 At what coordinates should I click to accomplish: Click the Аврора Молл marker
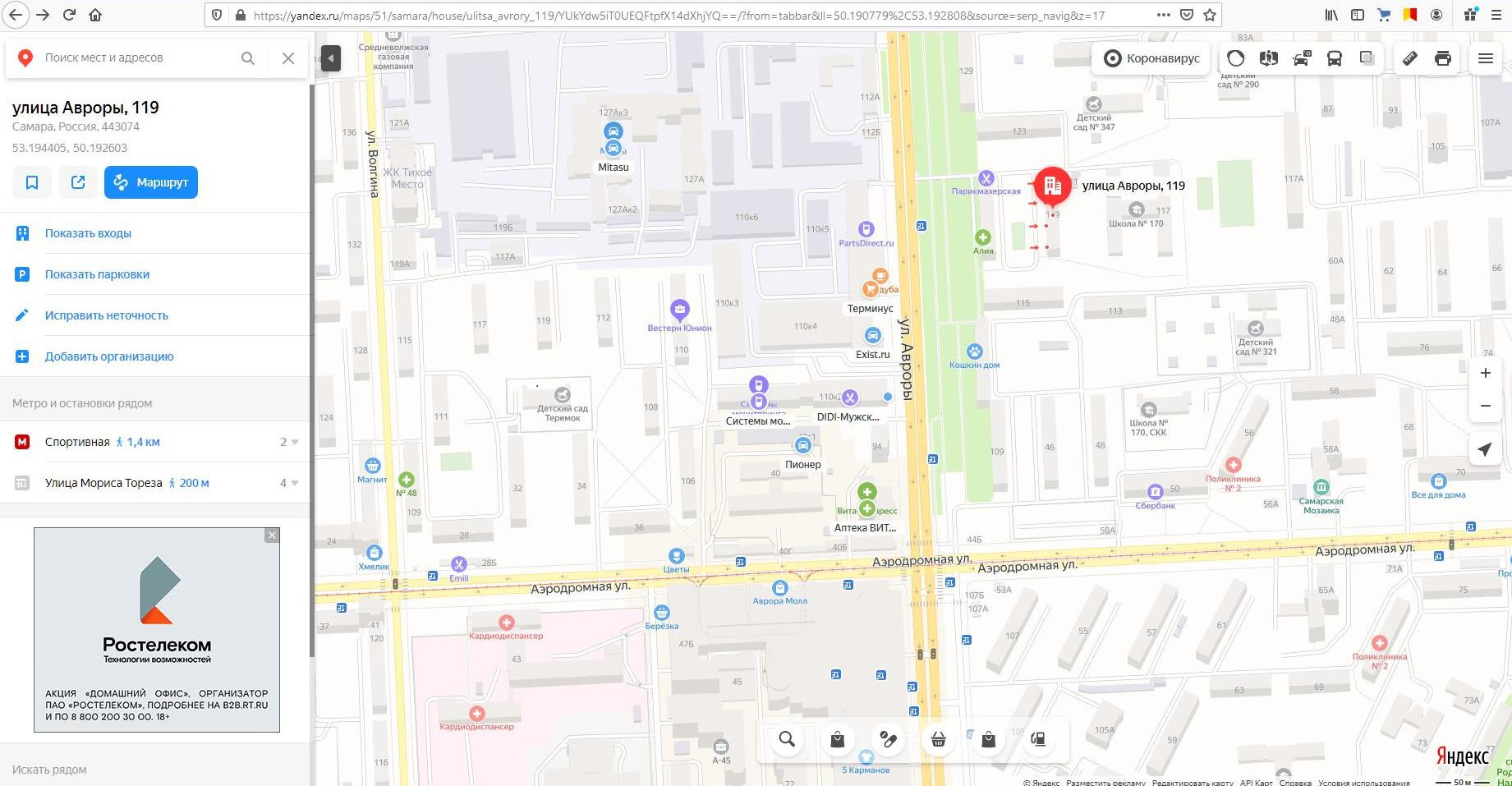(x=780, y=588)
